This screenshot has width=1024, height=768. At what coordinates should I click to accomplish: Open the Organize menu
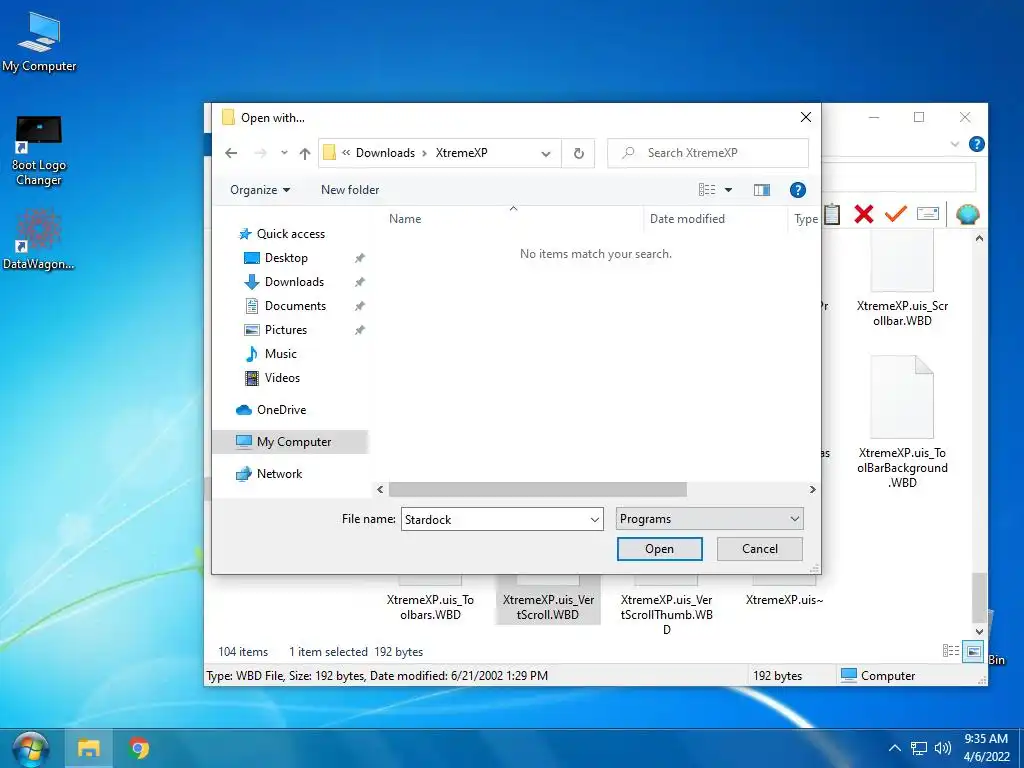260,190
